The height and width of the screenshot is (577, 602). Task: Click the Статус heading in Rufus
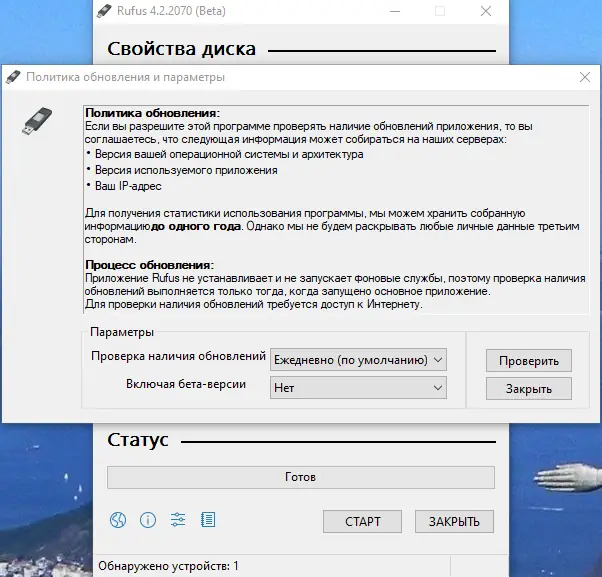(x=138, y=440)
